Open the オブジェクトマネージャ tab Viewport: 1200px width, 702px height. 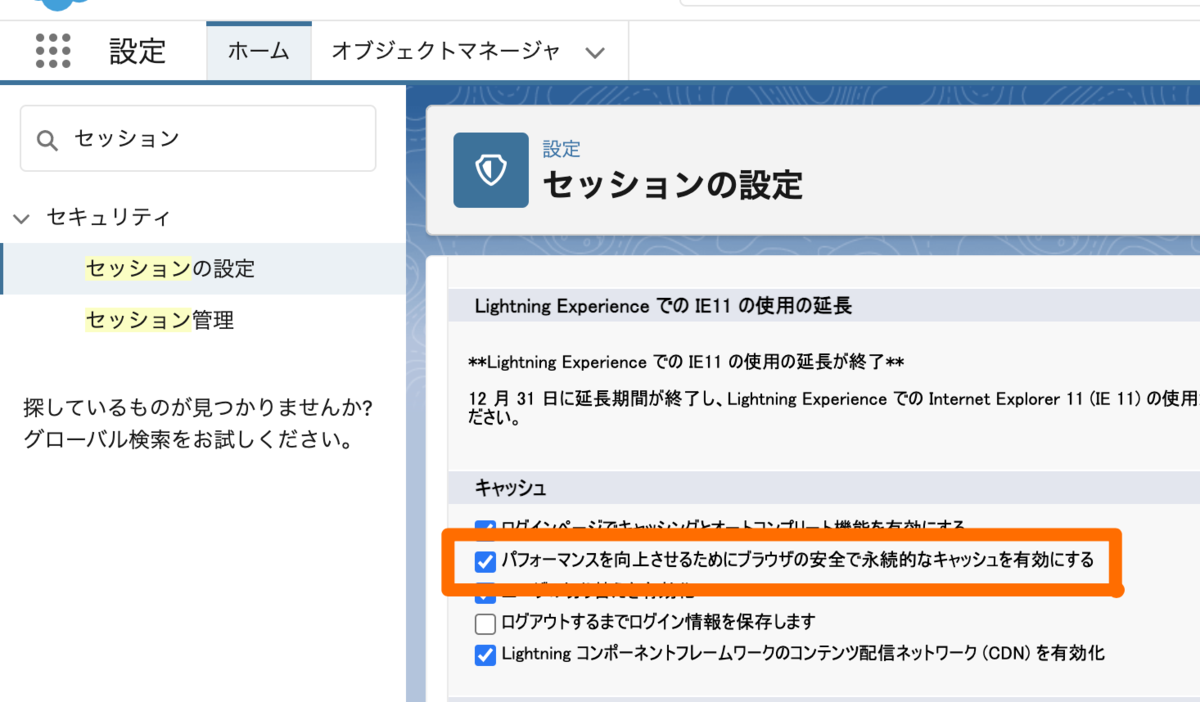click(x=446, y=51)
